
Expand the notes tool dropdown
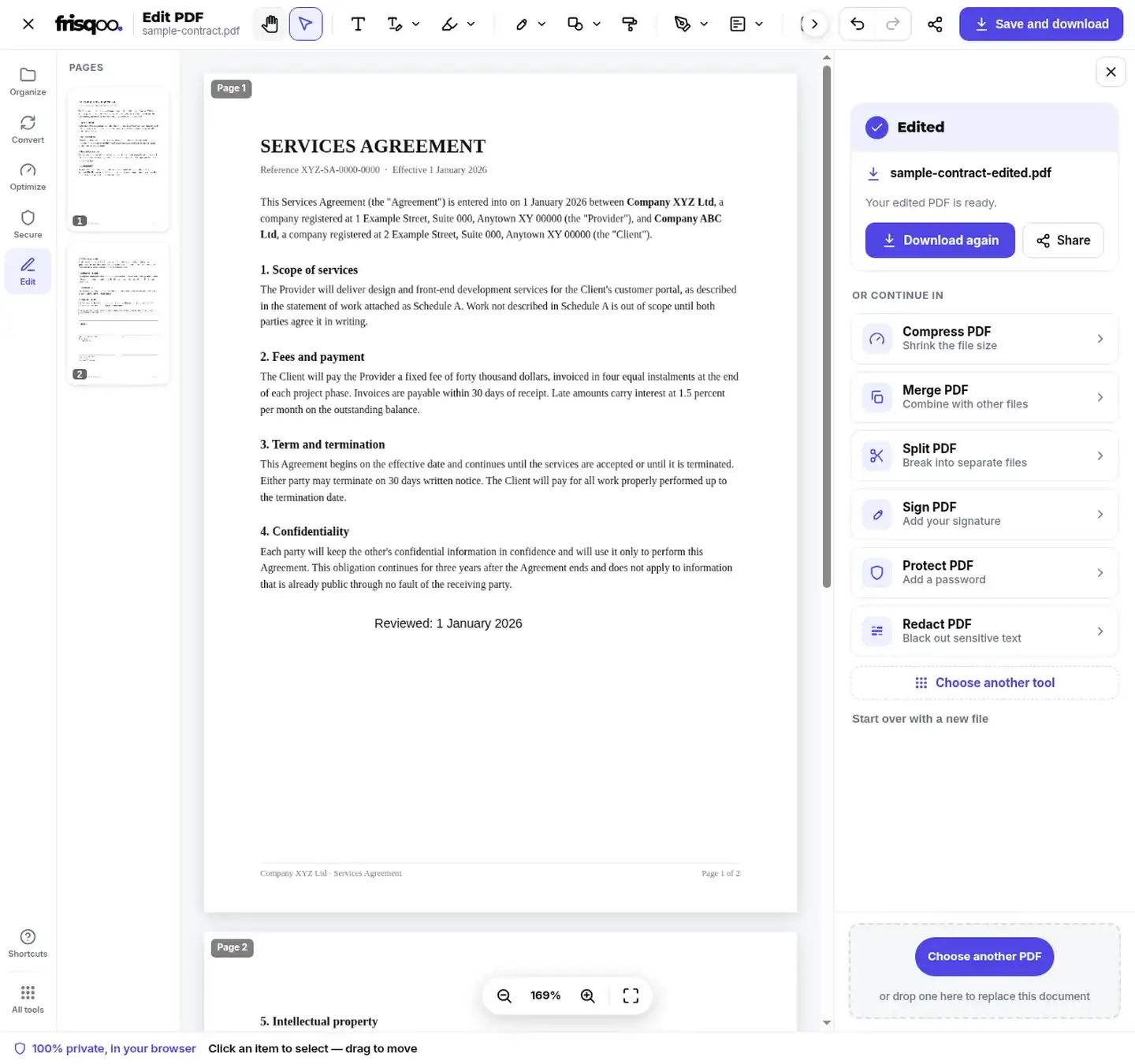pos(759,24)
